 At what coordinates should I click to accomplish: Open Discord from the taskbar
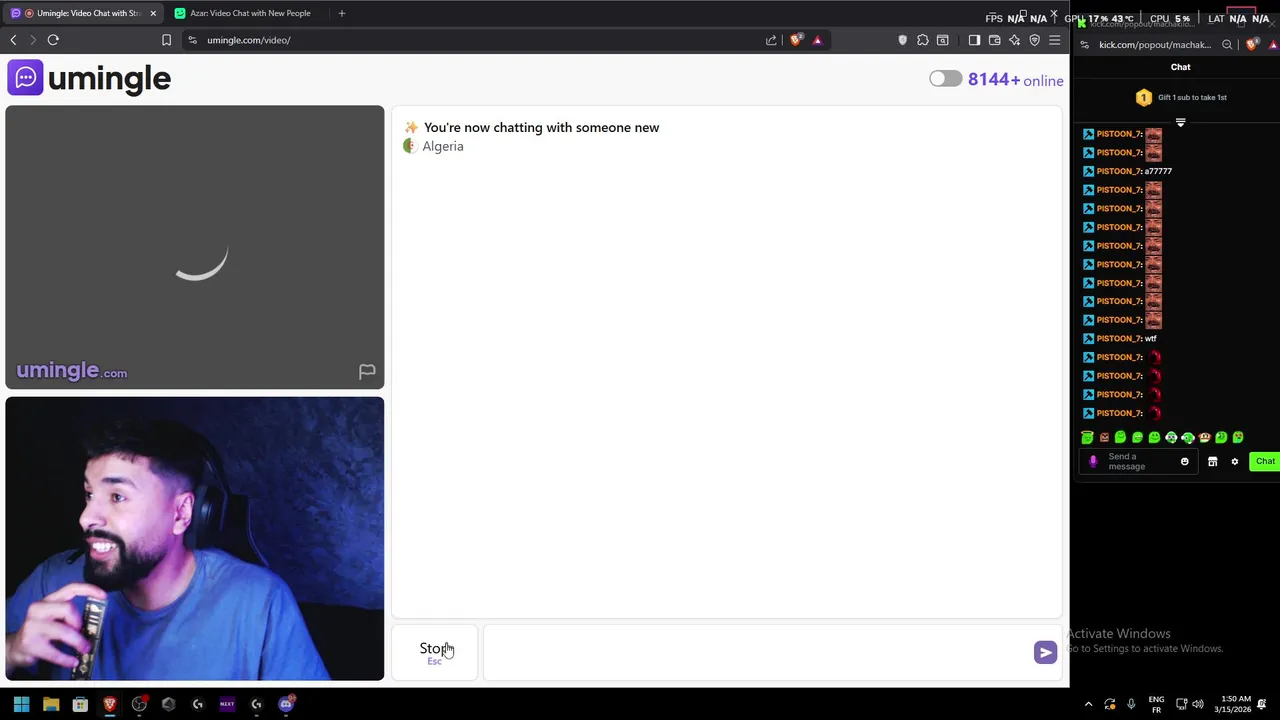[286, 704]
